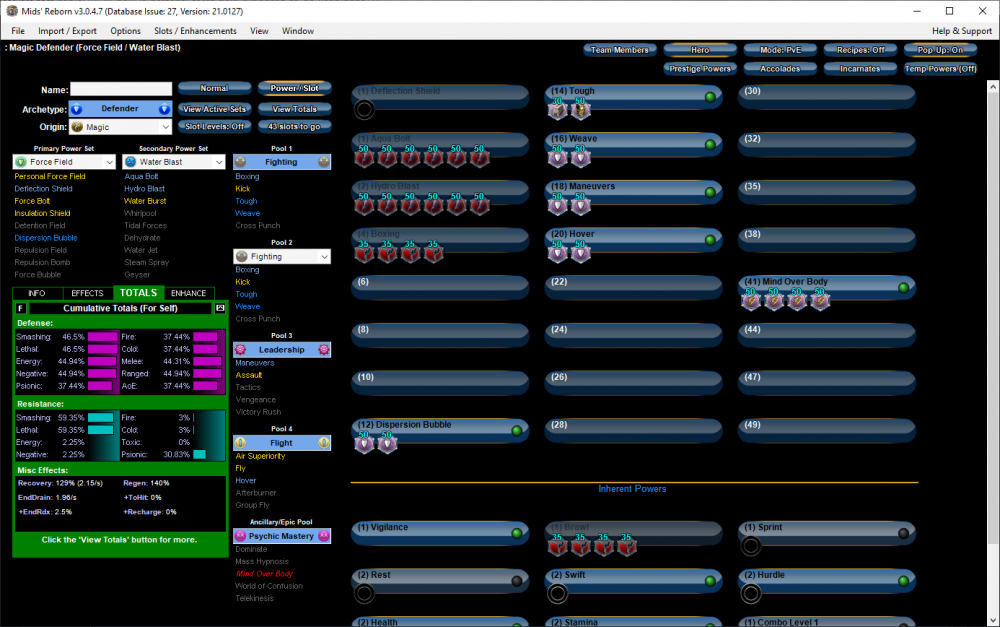The width and height of the screenshot is (1000, 627).
Task: Click the last enhancement icon under Mind Over Body
Action: pos(821,300)
